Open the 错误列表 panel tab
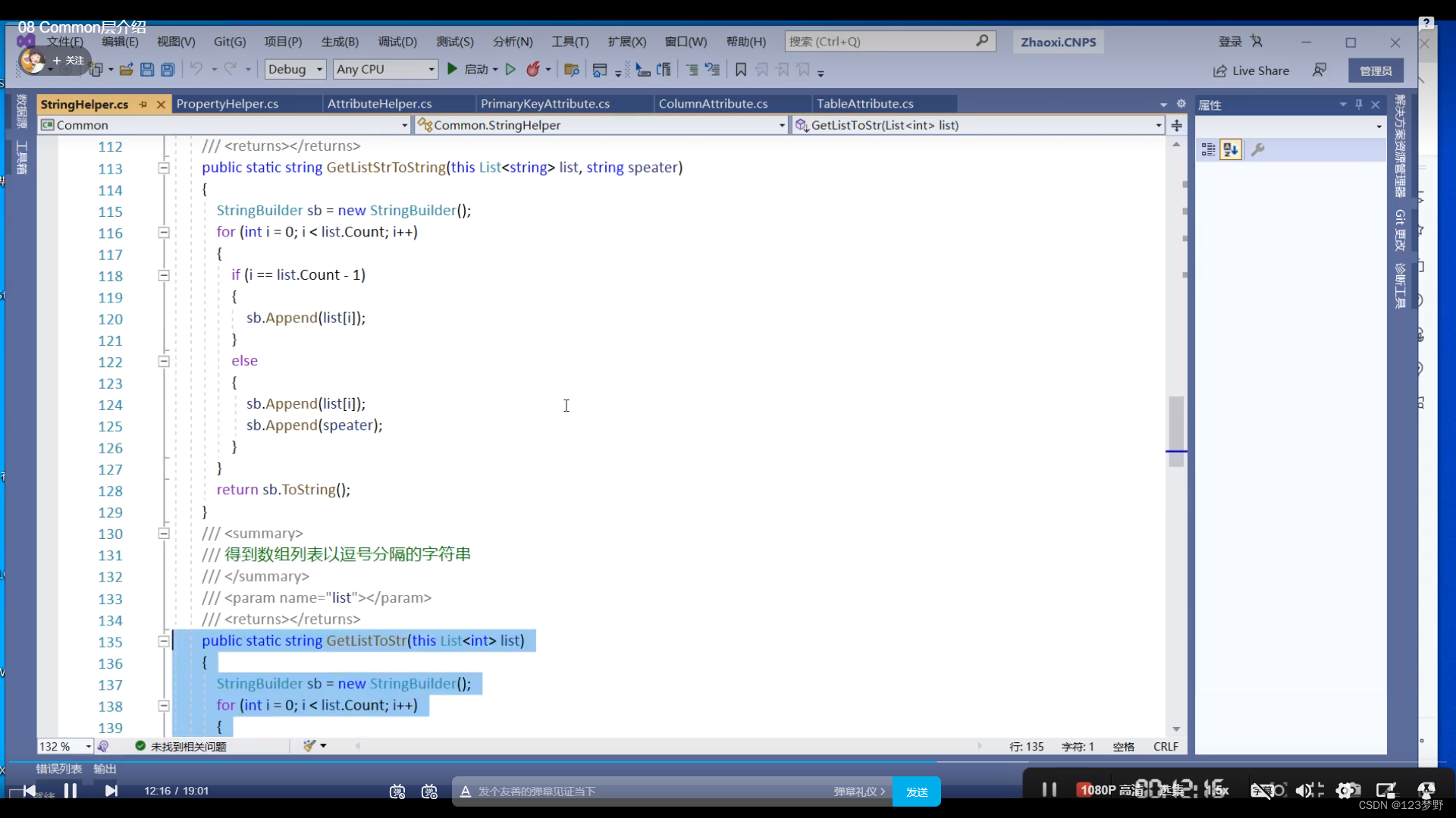 click(x=59, y=769)
